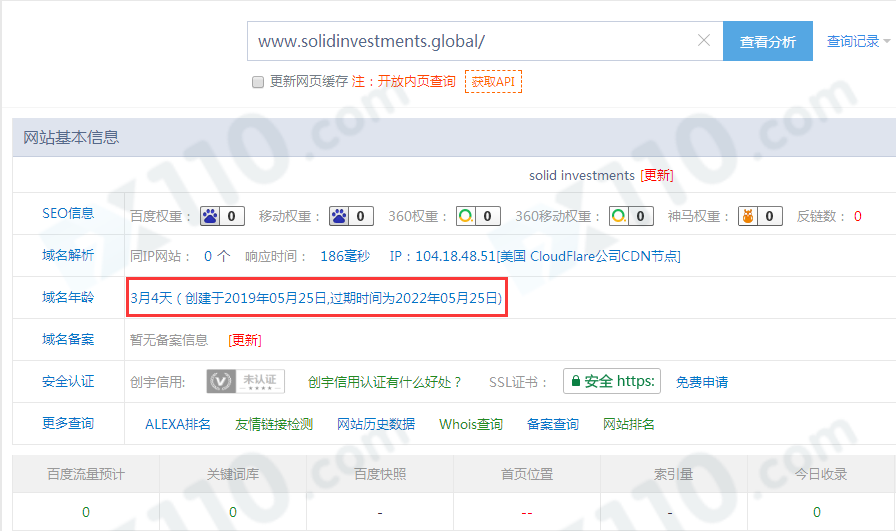This screenshot has width=896, height=531.
Task: Open the SEO信息 row label
Action: (68, 213)
